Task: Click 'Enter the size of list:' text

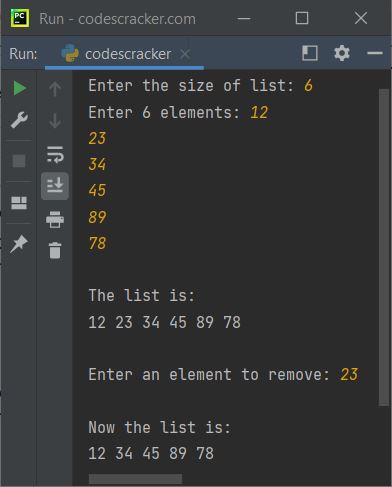Action: click(x=191, y=86)
